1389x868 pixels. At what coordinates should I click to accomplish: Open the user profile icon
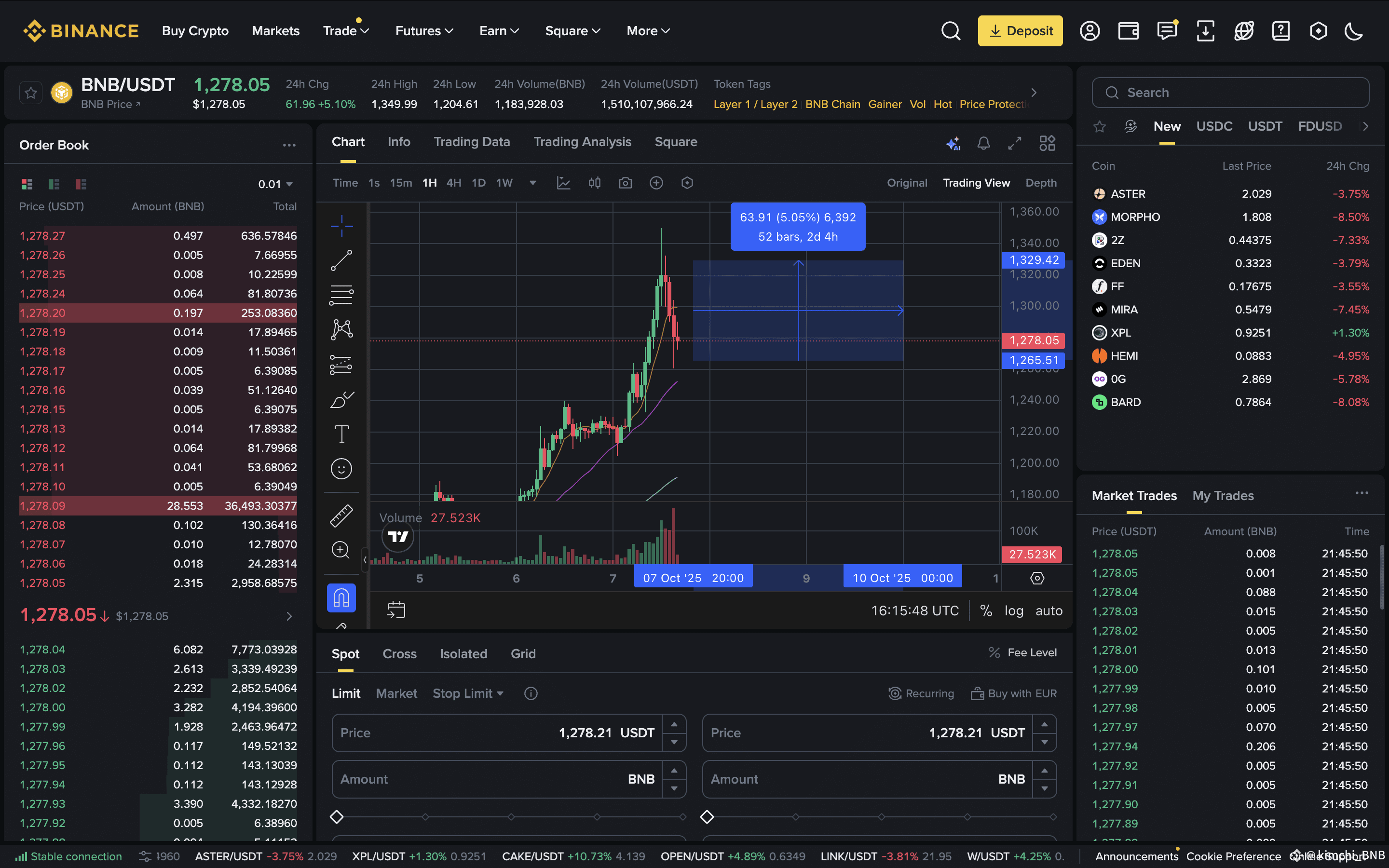click(x=1089, y=31)
